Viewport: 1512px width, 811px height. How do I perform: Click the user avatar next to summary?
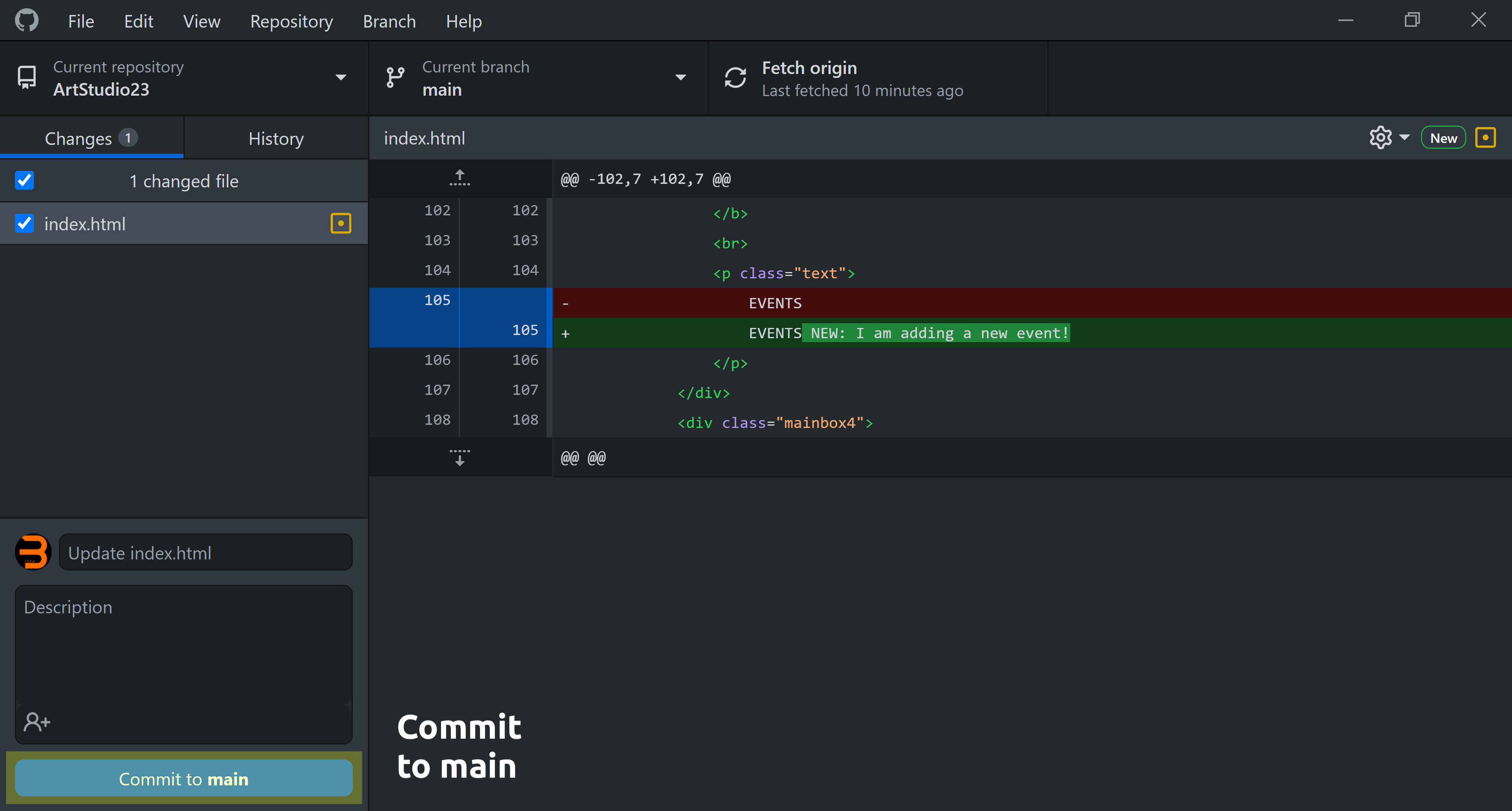pos(33,552)
